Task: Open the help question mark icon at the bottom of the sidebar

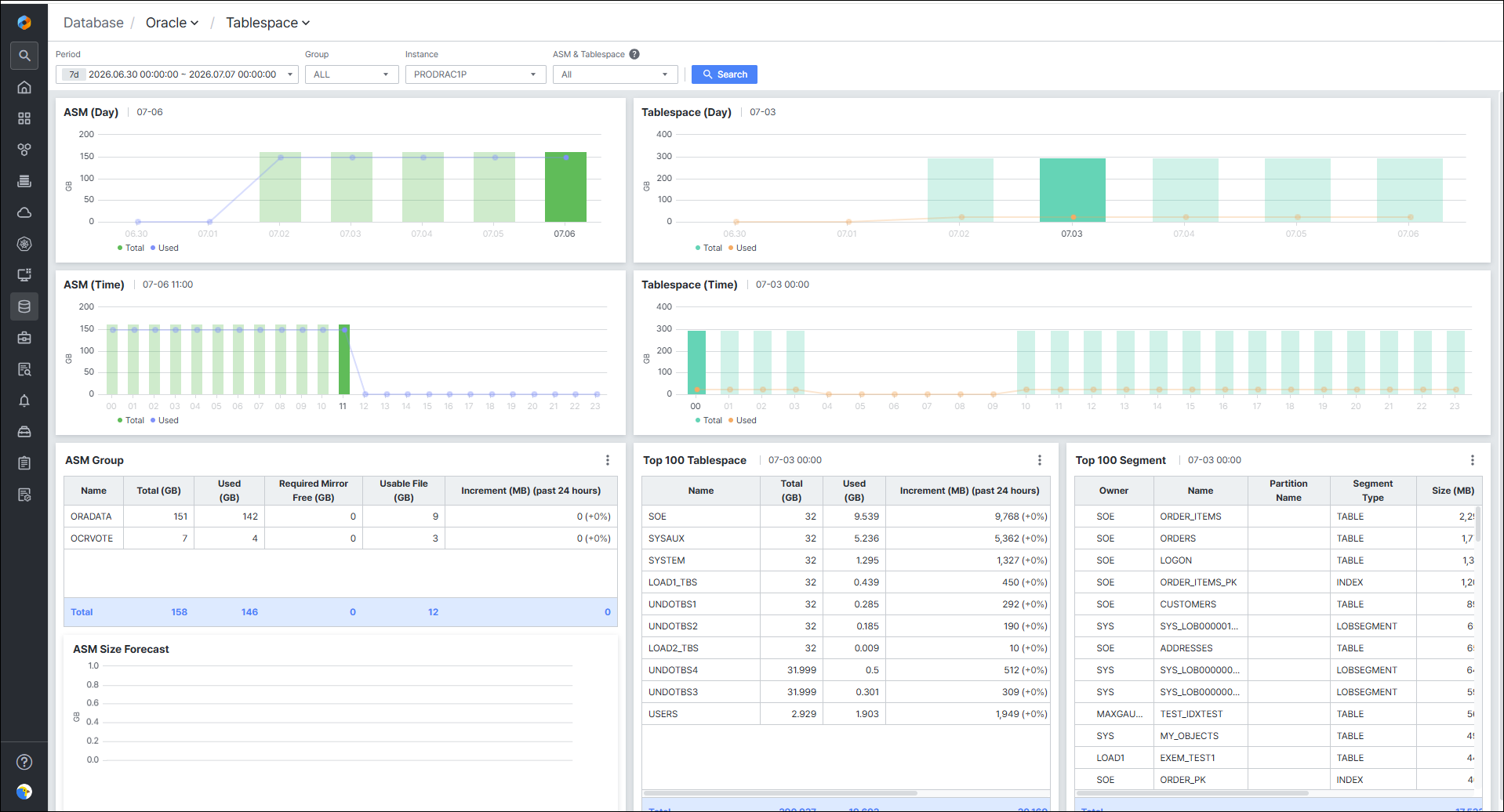Action: (x=24, y=762)
